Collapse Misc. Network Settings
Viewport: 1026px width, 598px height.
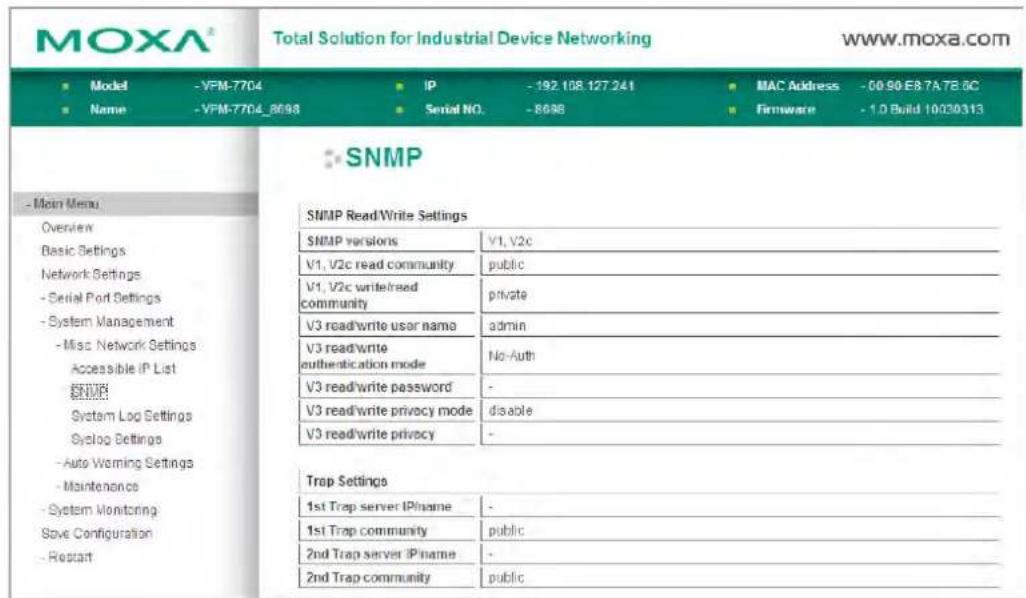pos(130,345)
